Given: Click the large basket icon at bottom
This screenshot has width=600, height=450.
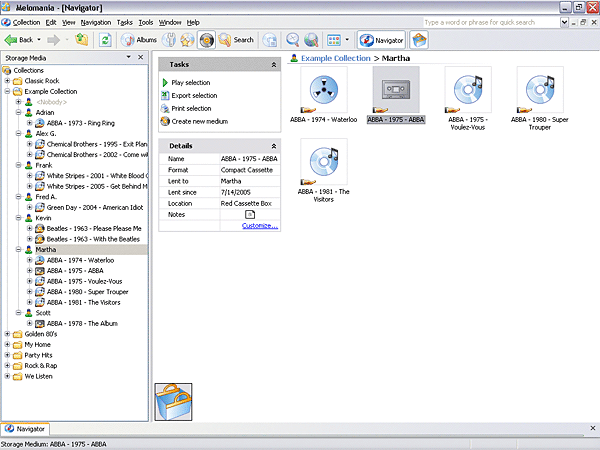Looking at the screenshot, I should pyautogui.click(x=173, y=402).
